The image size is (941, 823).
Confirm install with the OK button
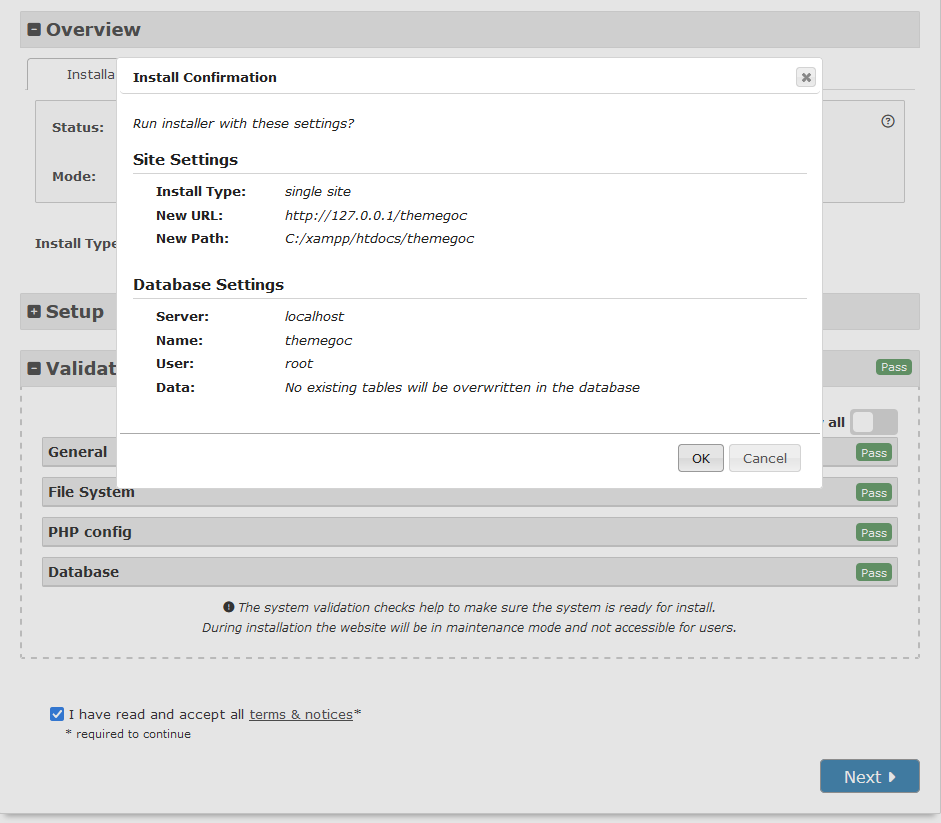click(700, 458)
